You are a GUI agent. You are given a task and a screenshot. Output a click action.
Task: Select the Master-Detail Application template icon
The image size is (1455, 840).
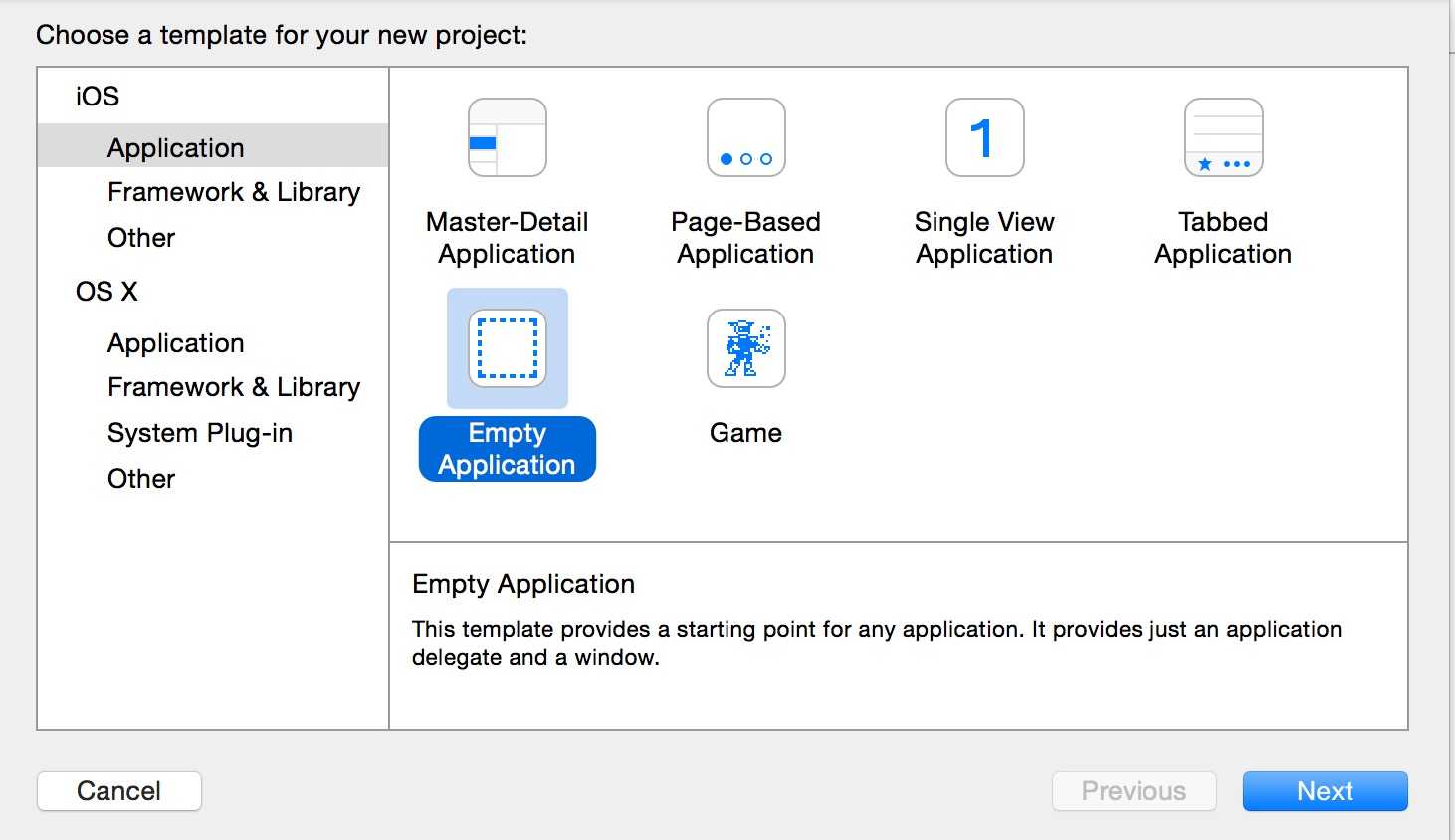tap(508, 137)
